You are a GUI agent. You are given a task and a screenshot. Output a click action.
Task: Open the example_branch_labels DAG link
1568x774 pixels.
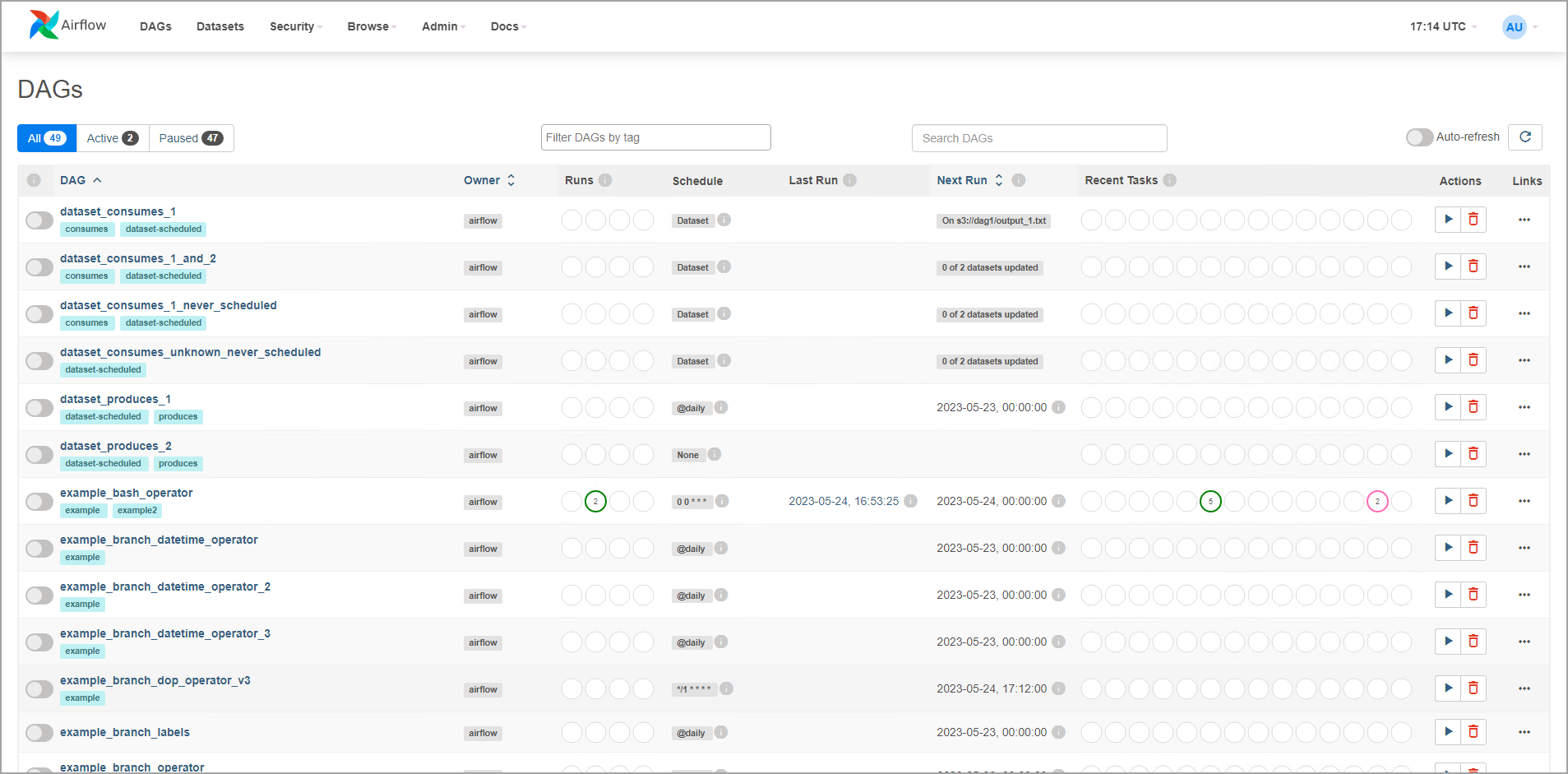(125, 732)
